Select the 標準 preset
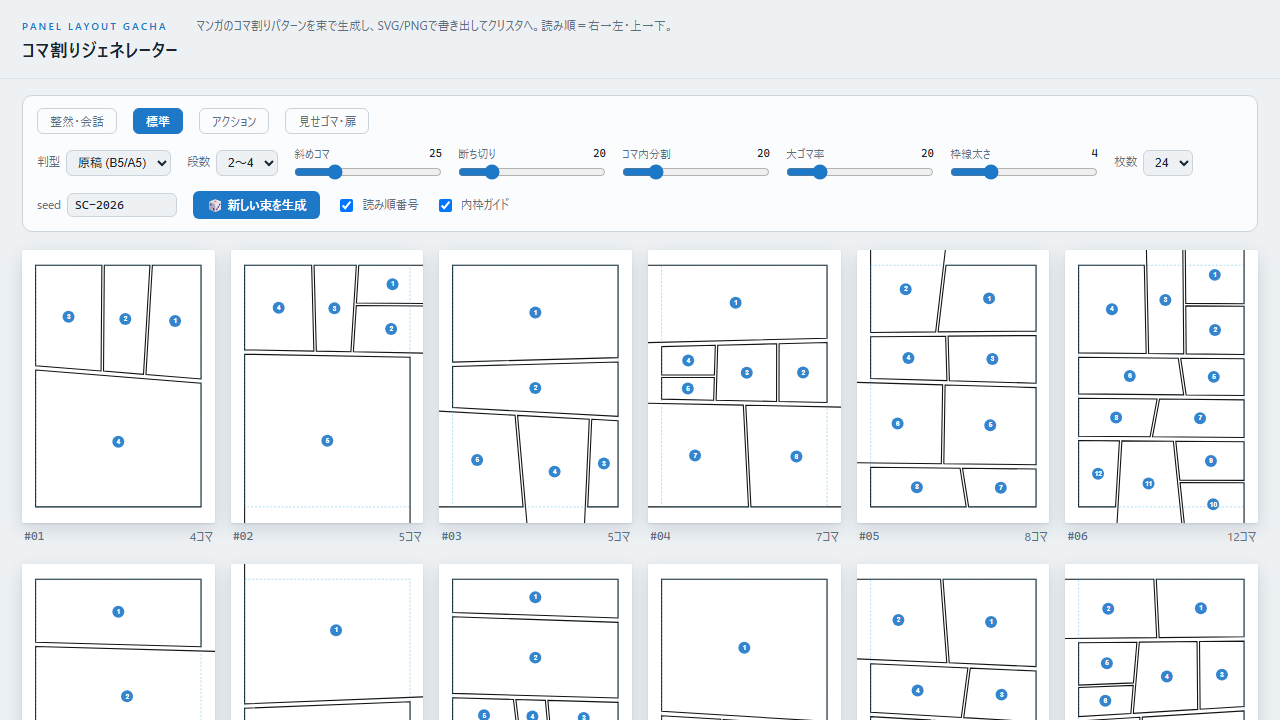Viewport: 1280px width, 720px height. pyautogui.click(x=158, y=121)
